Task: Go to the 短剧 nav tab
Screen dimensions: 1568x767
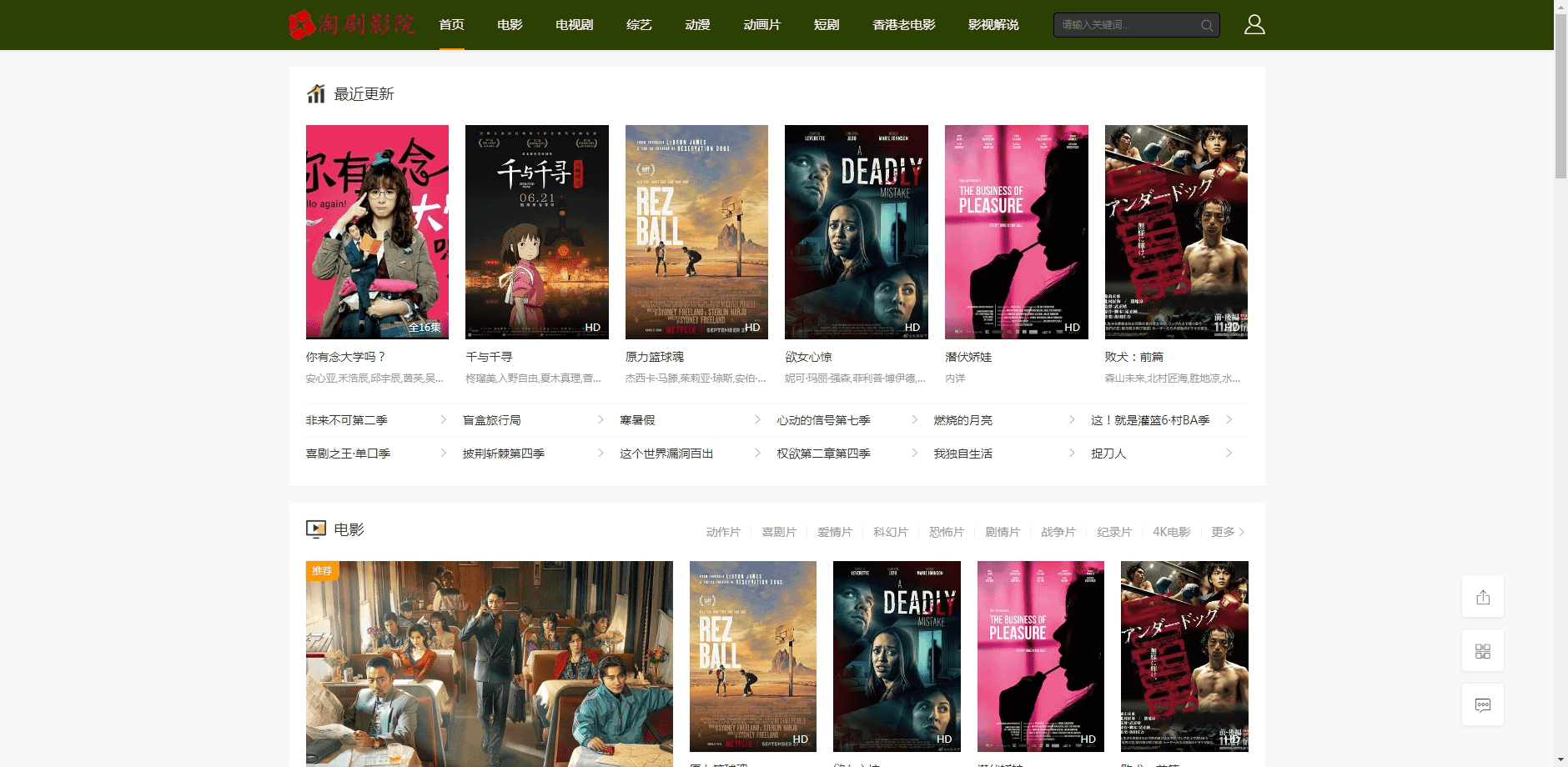Action: click(827, 25)
